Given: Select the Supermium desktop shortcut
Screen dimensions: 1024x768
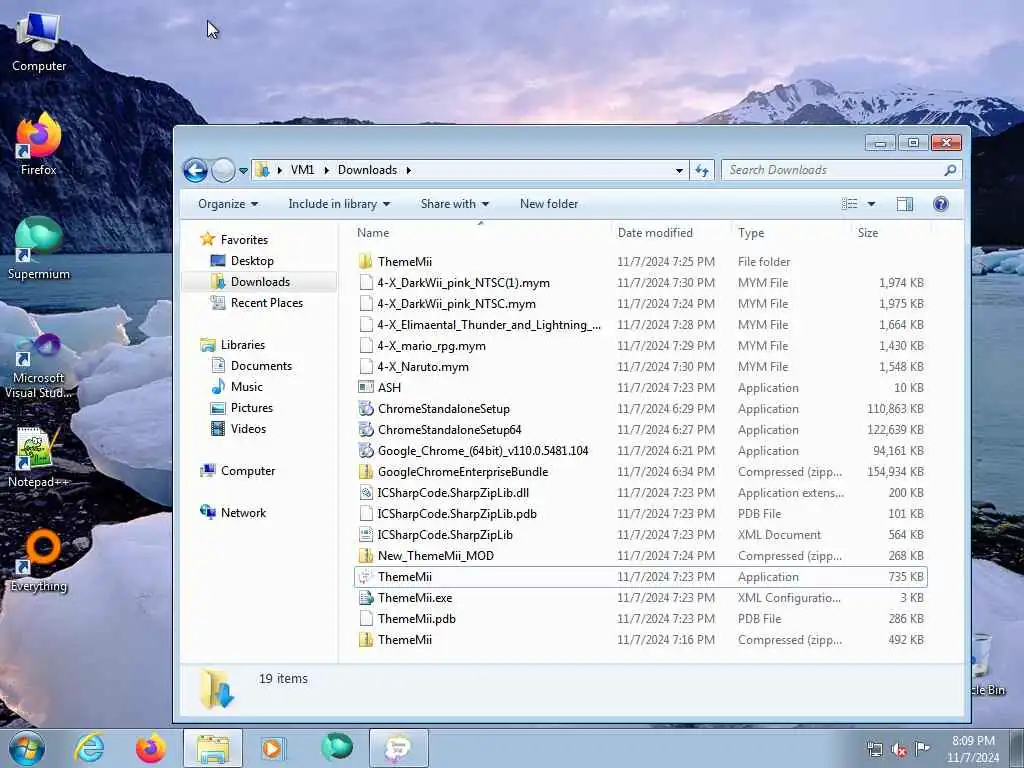Looking at the screenshot, I should pyautogui.click(x=39, y=248).
